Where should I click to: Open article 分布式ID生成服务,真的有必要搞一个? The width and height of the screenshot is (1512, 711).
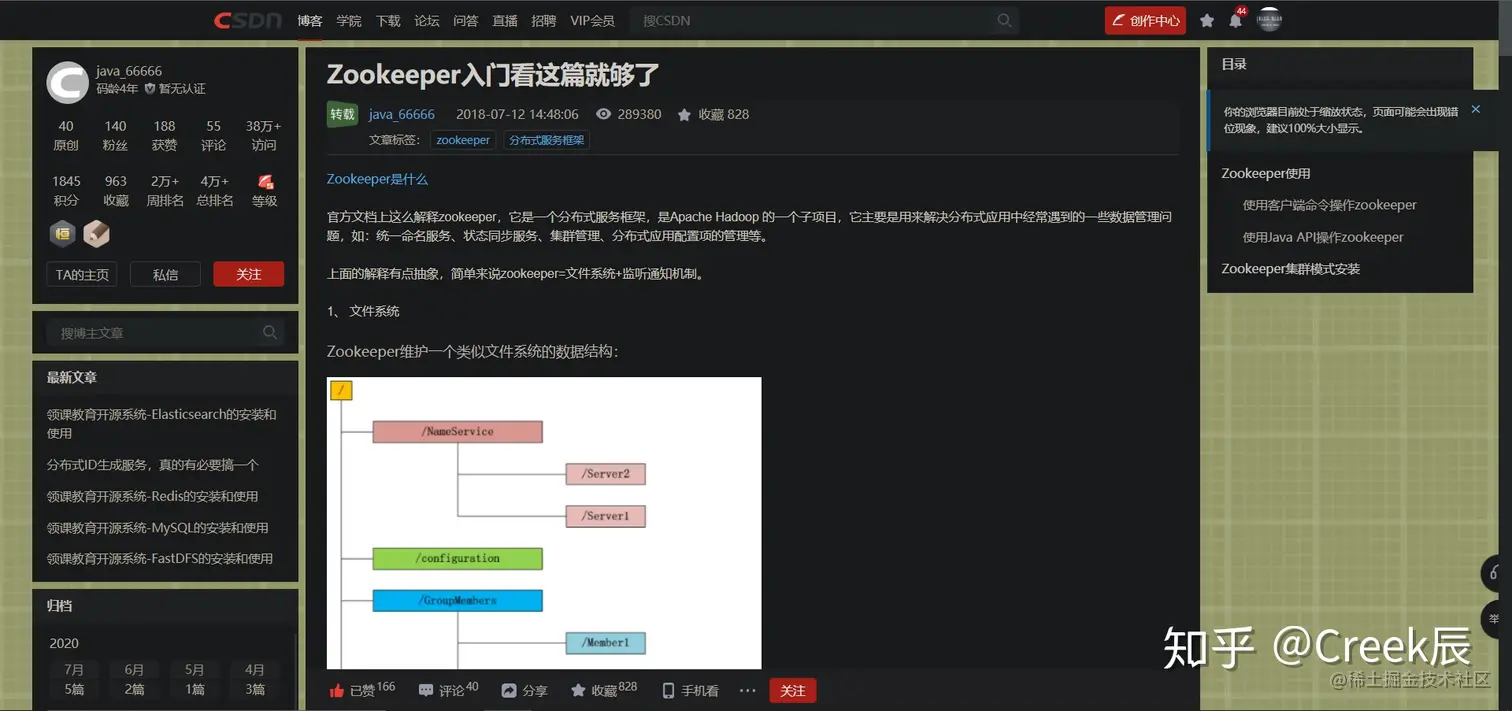pyautogui.click(x=153, y=464)
